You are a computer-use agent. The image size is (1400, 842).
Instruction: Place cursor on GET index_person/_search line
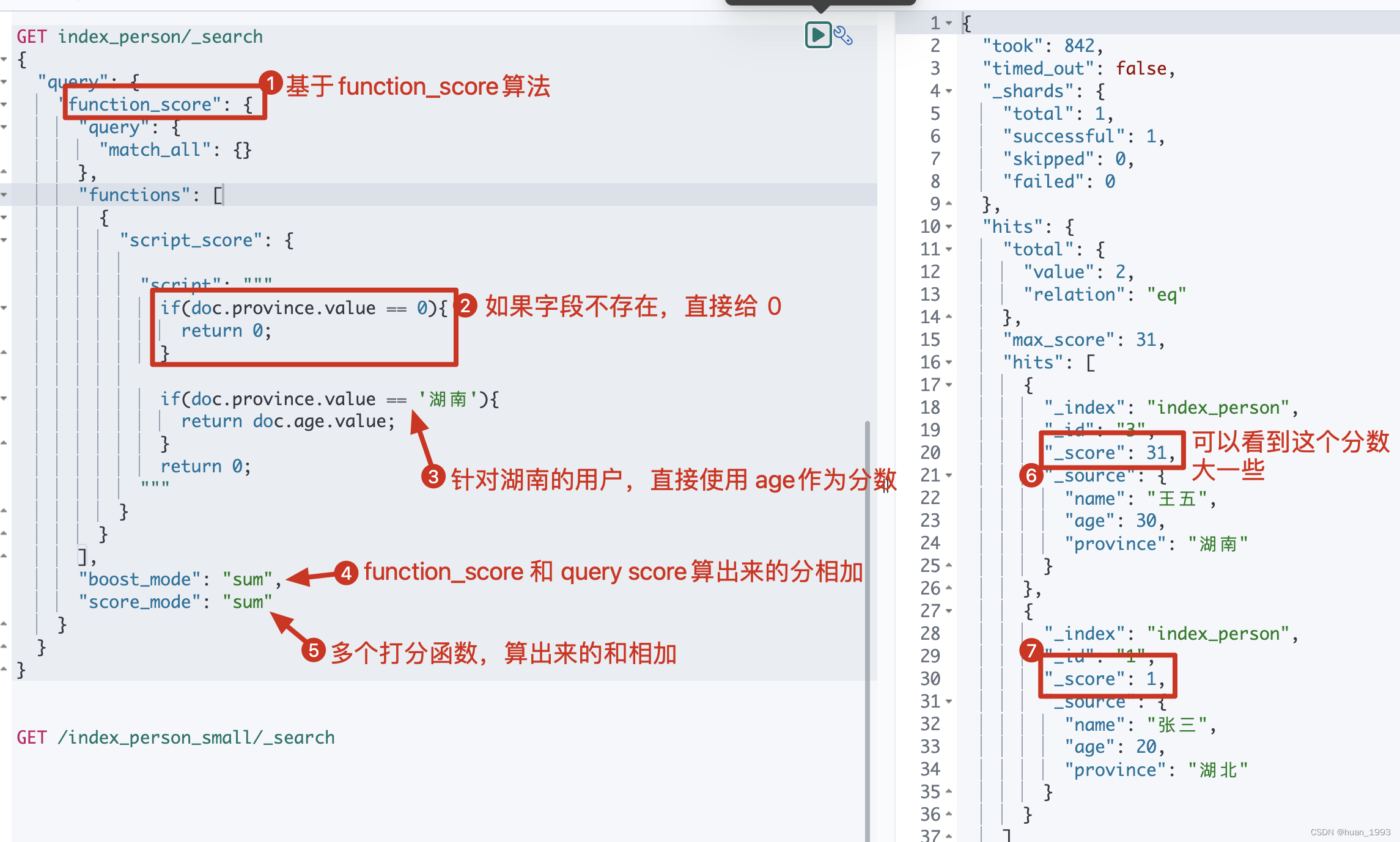(x=139, y=37)
